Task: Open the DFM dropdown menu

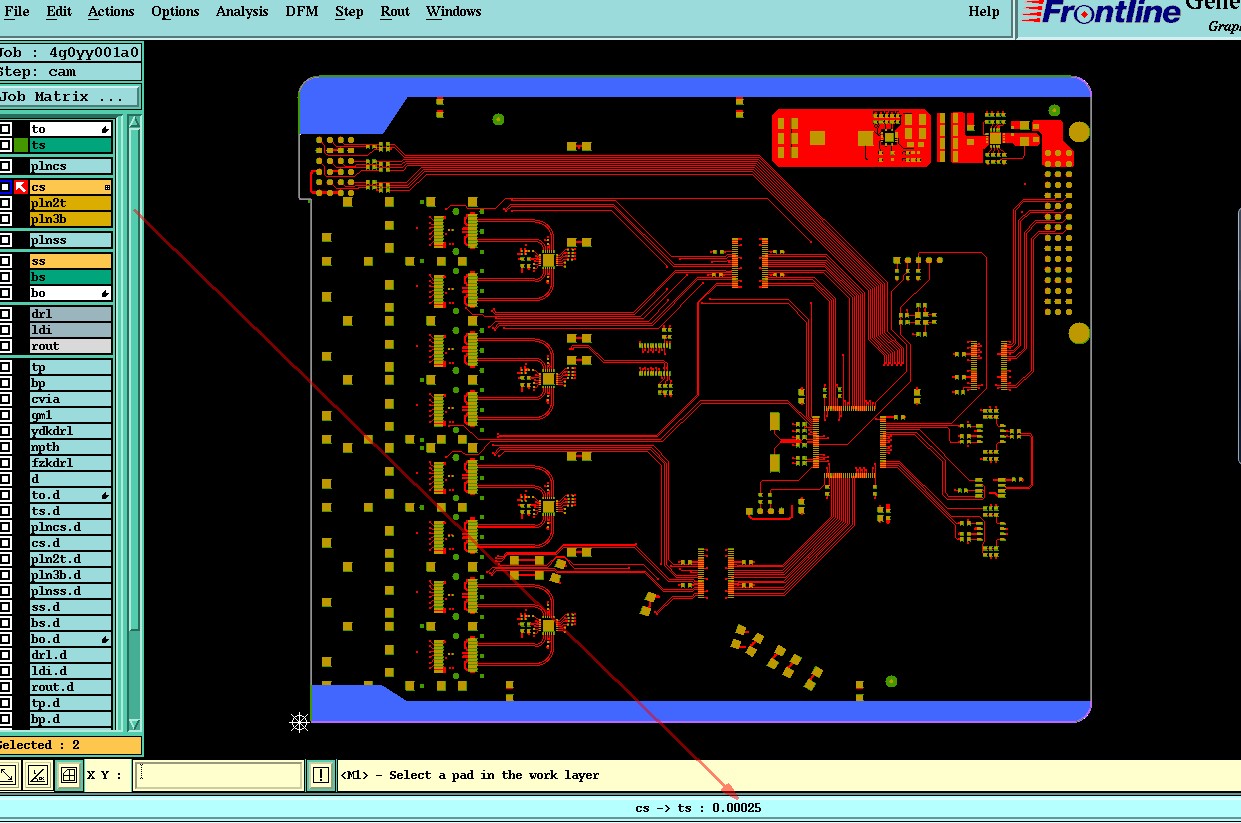Action: tap(301, 12)
